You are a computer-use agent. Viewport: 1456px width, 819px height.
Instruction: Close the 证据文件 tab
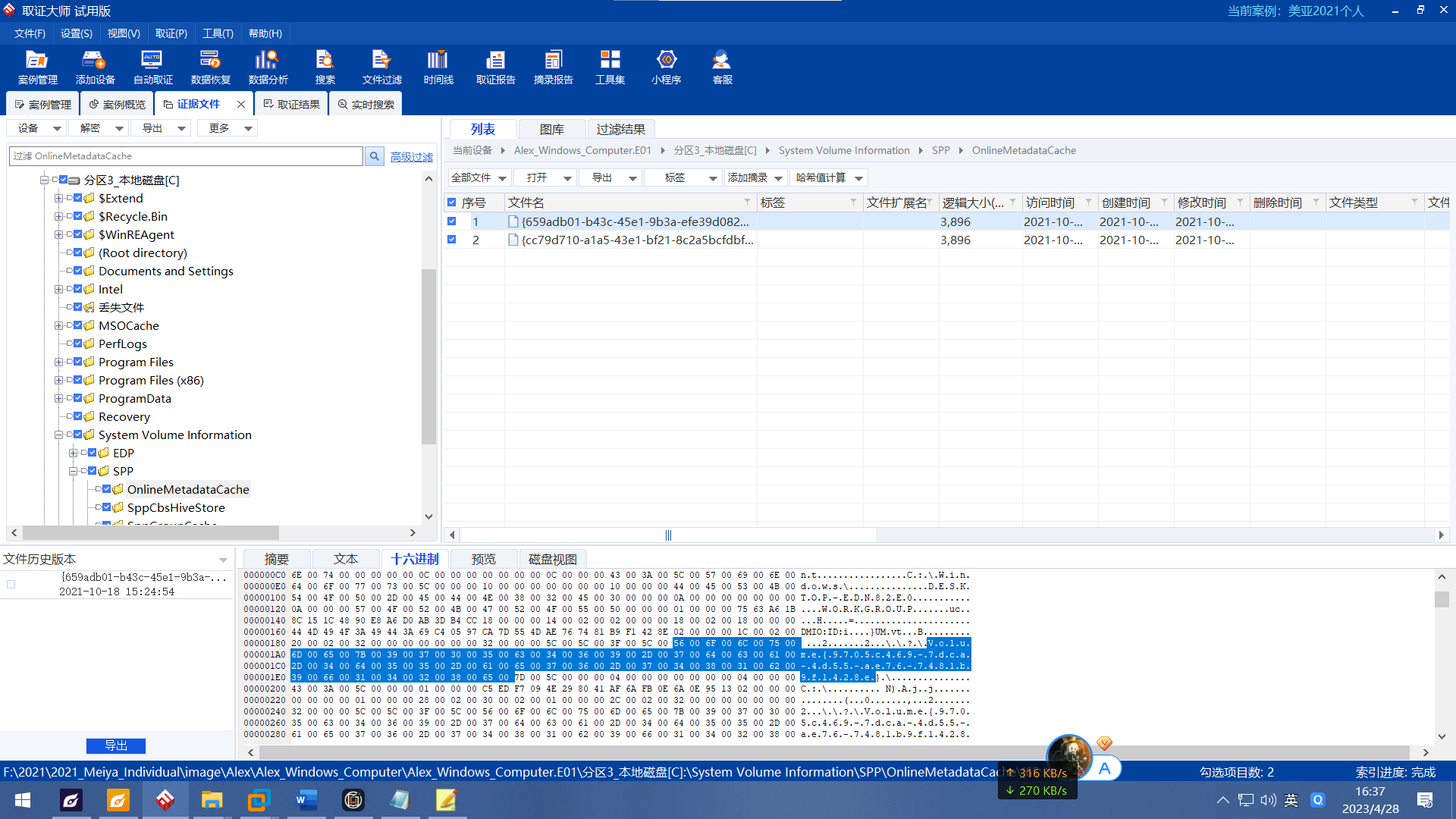tap(241, 105)
